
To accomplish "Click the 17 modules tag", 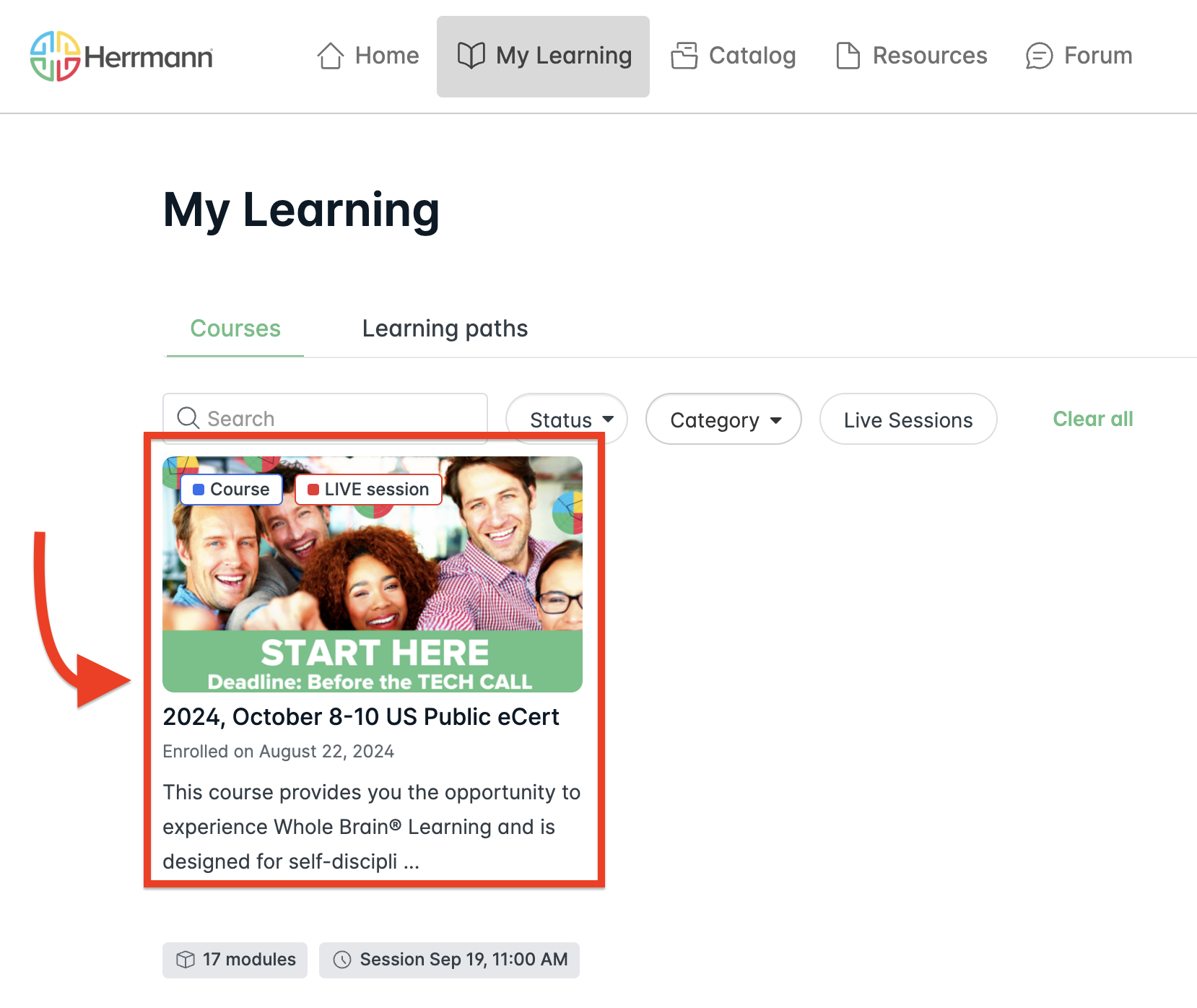I will tap(235, 960).
